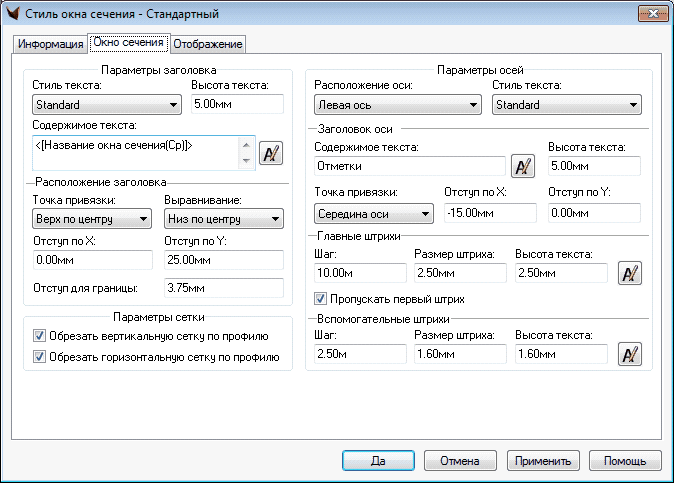Click the Отмена button

461,461
